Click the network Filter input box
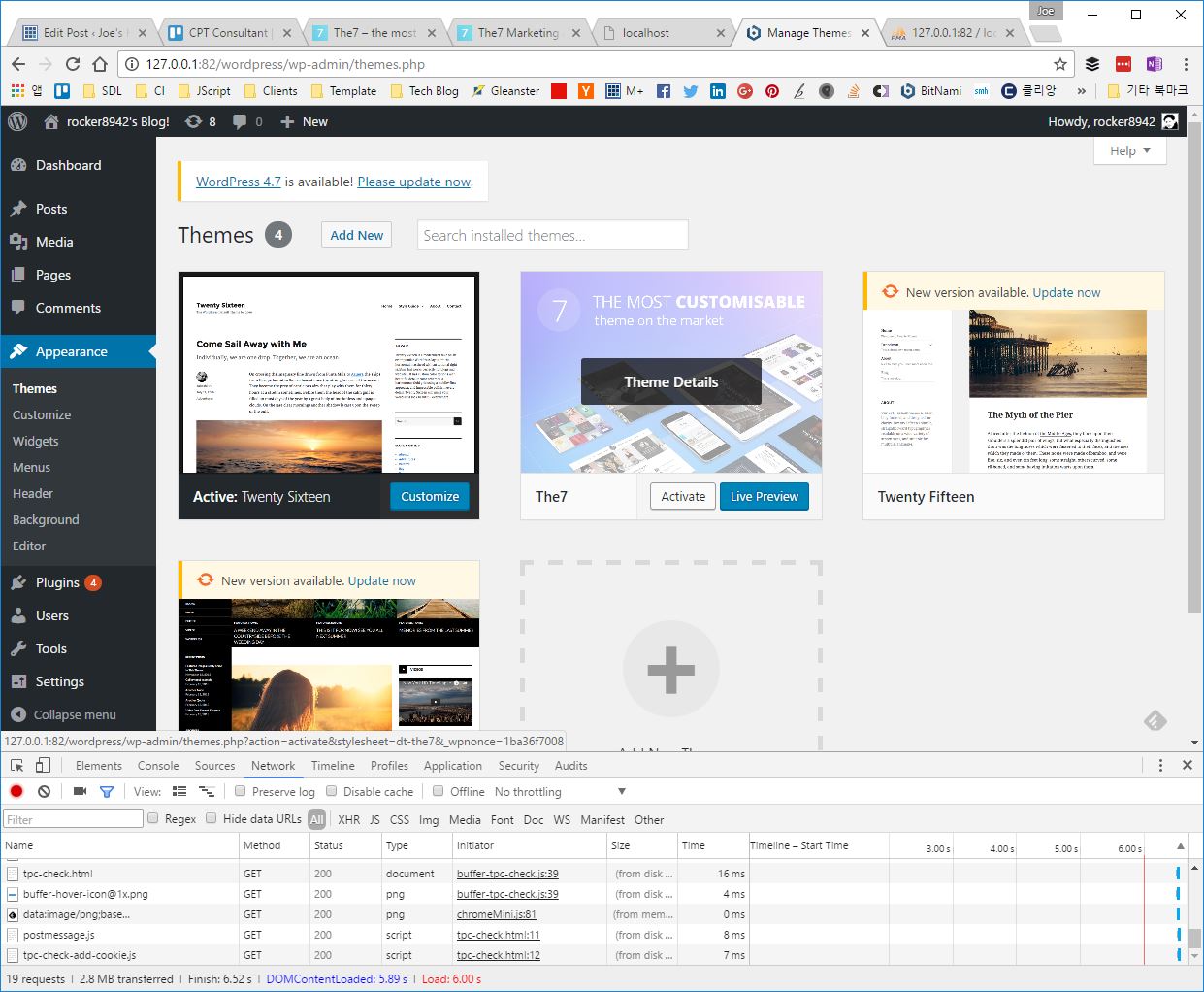Viewport: 1204px width, 992px height. pyautogui.click(x=74, y=818)
